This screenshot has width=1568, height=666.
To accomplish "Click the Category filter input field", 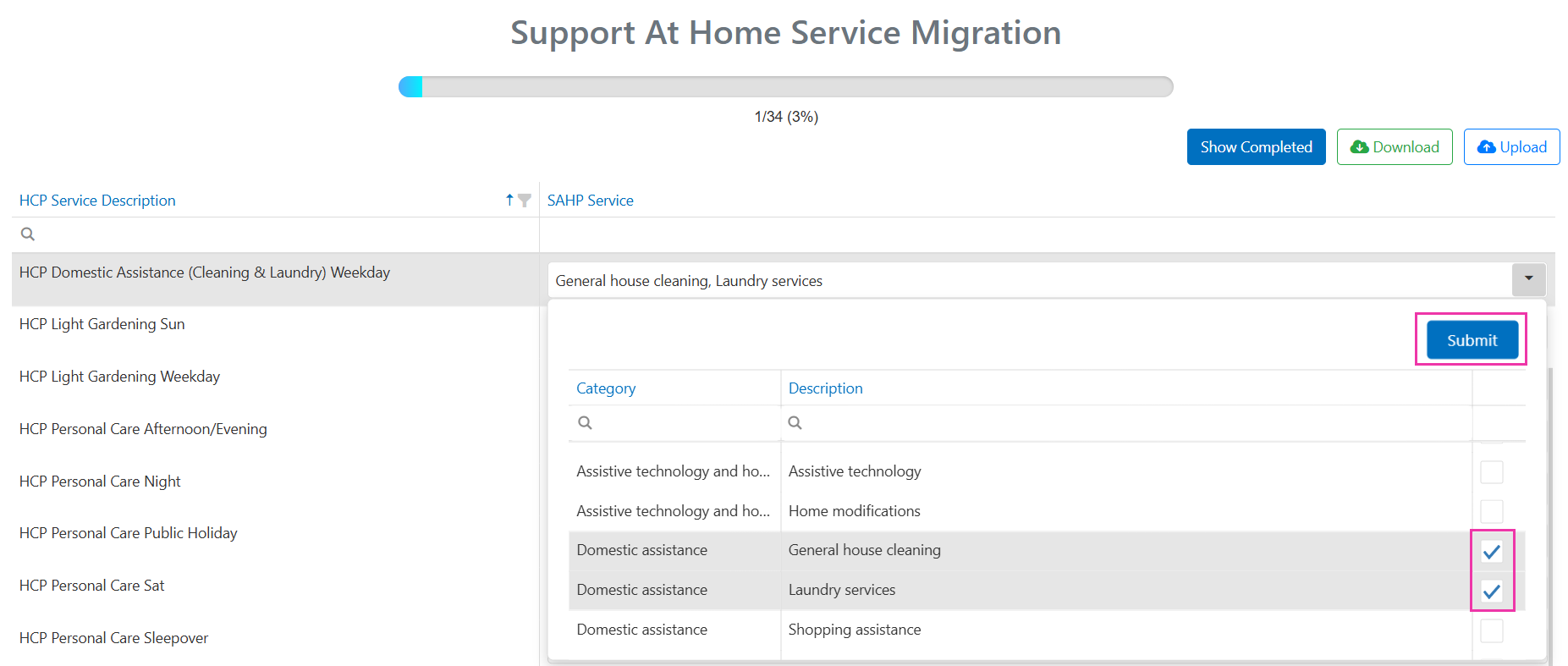I will click(674, 423).
